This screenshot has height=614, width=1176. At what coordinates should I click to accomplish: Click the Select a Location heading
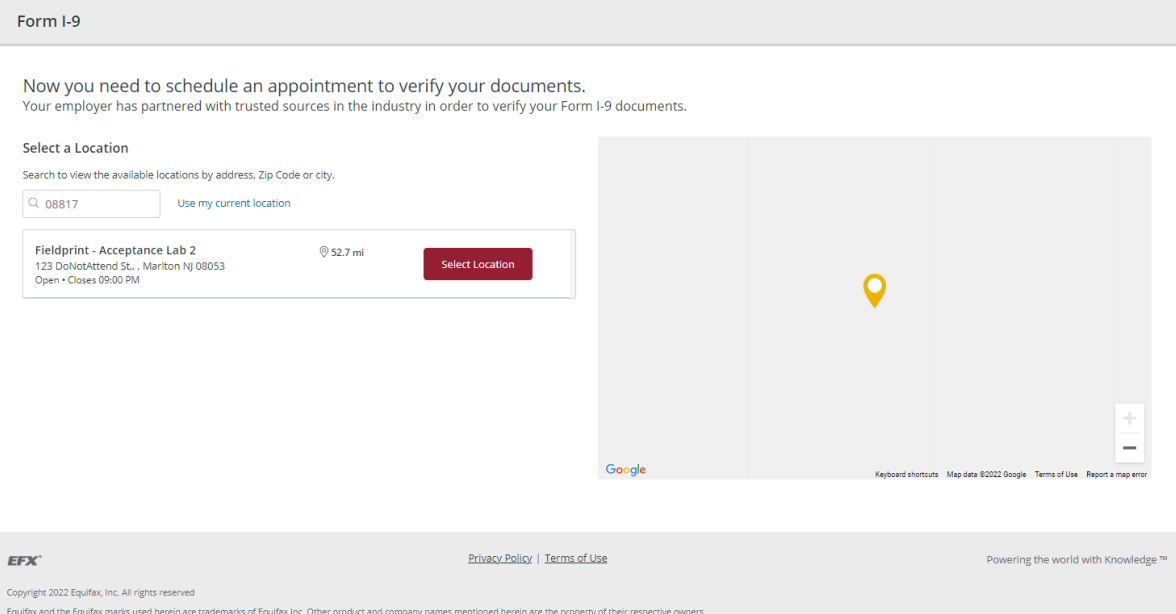[x=76, y=148]
